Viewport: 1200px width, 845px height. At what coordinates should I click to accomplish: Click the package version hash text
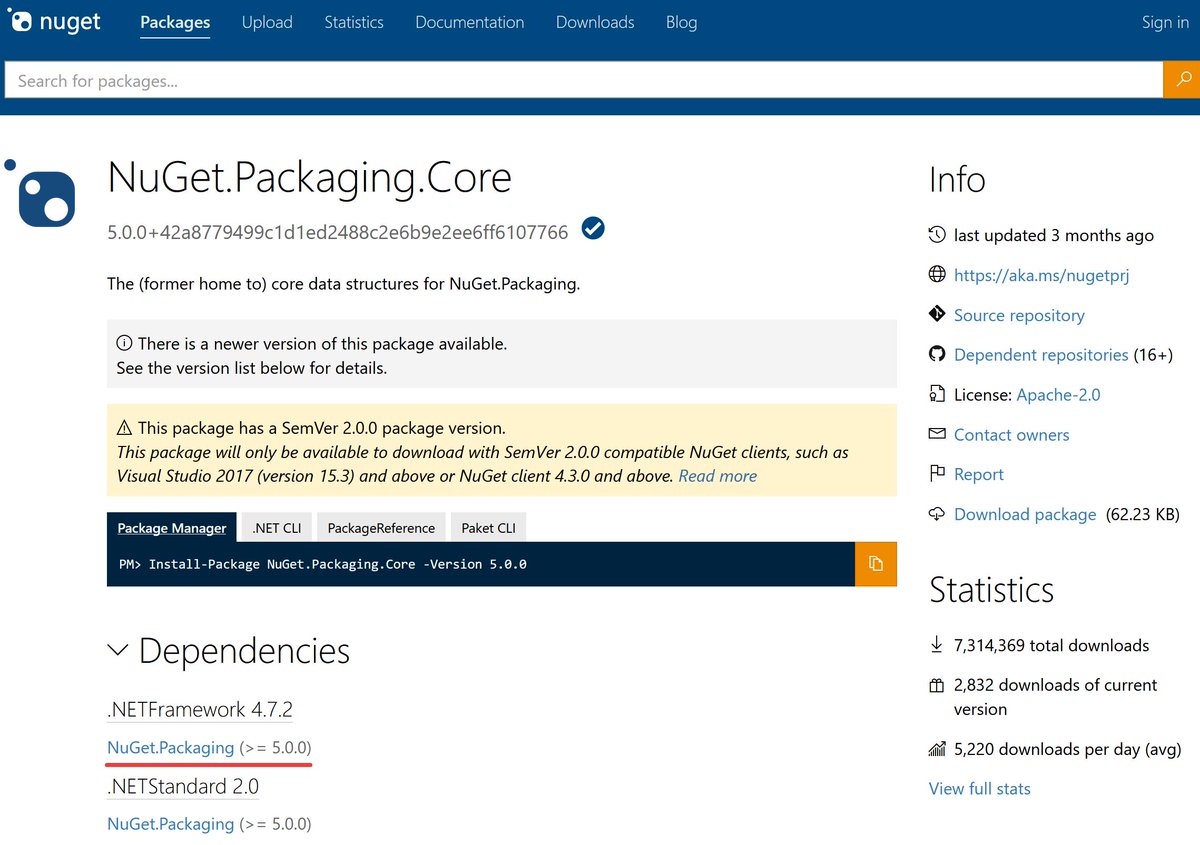click(x=338, y=233)
